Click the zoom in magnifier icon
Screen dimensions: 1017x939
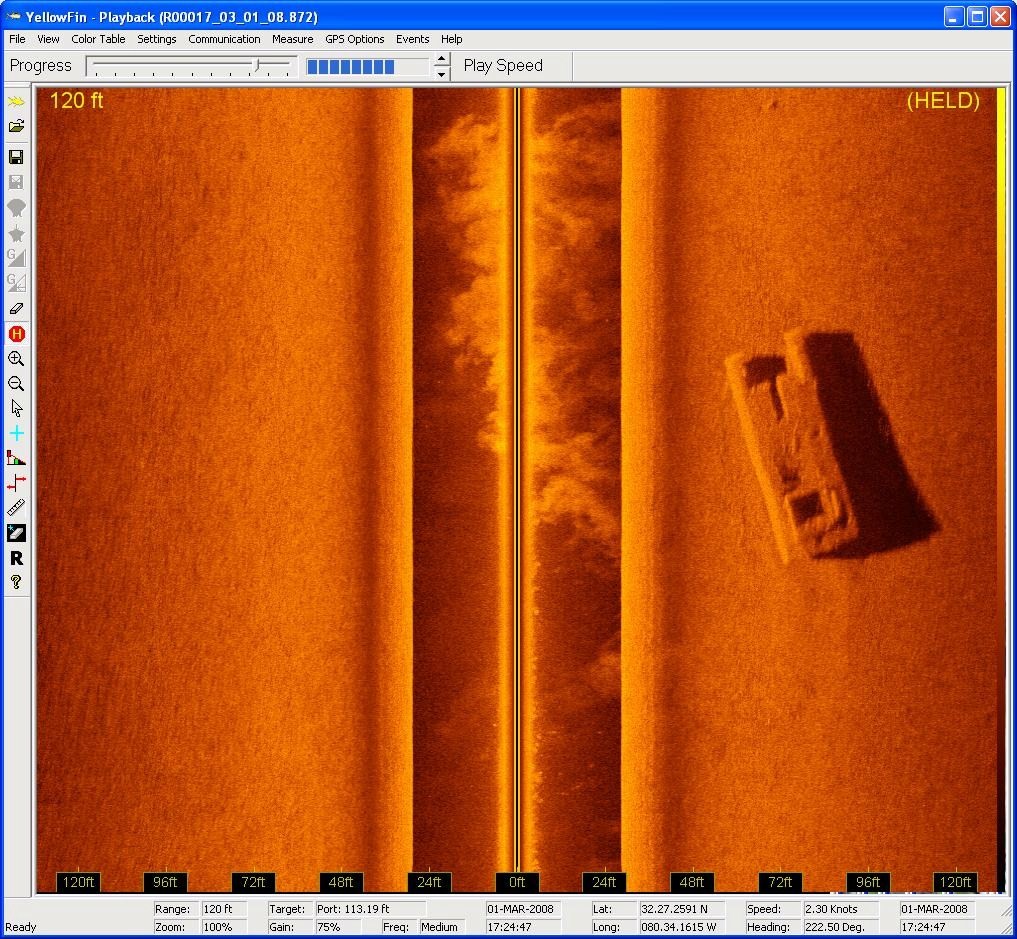coord(16,359)
